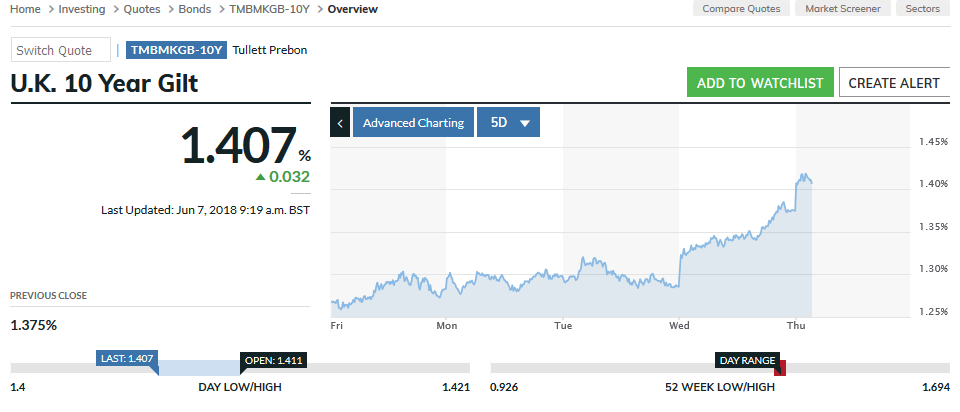This screenshot has height=412, width=960.
Task: Click the green up-arrow change indicator
Action: coord(261,177)
